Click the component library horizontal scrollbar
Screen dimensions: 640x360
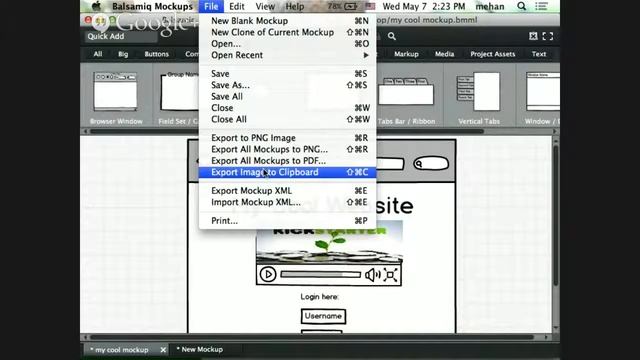(x=287, y=131)
